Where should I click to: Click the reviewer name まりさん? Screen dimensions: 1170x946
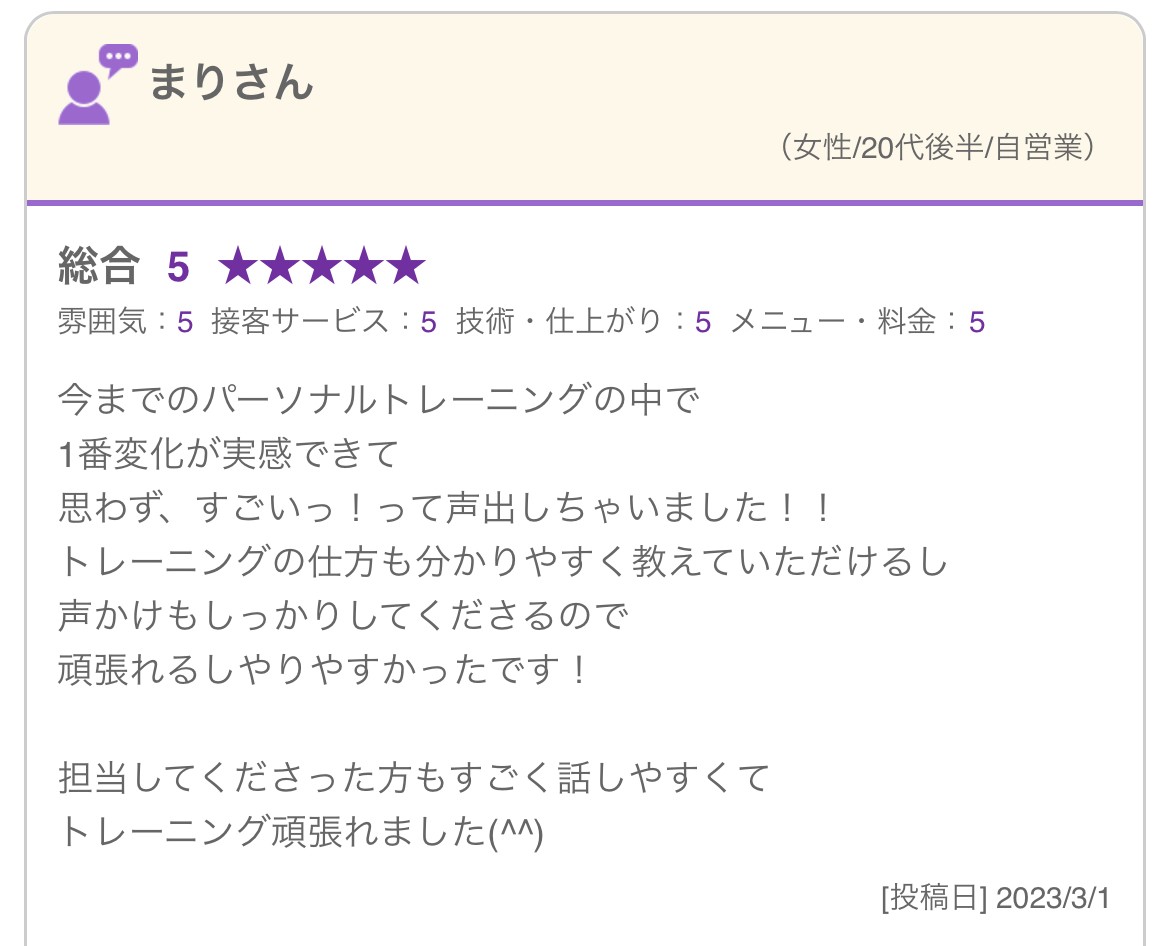[x=231, y=82]
